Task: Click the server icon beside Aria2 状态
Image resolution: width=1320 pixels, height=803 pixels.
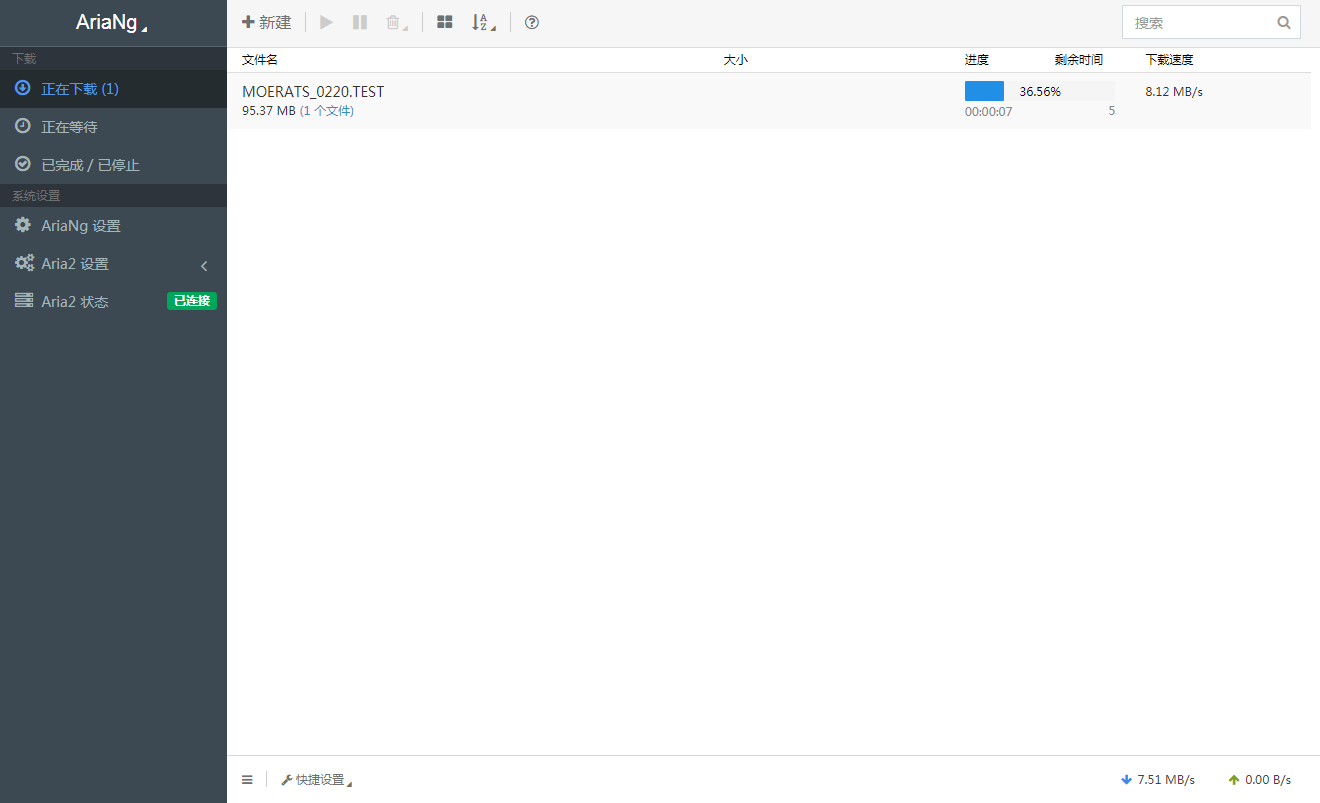Action: point(24,300)
